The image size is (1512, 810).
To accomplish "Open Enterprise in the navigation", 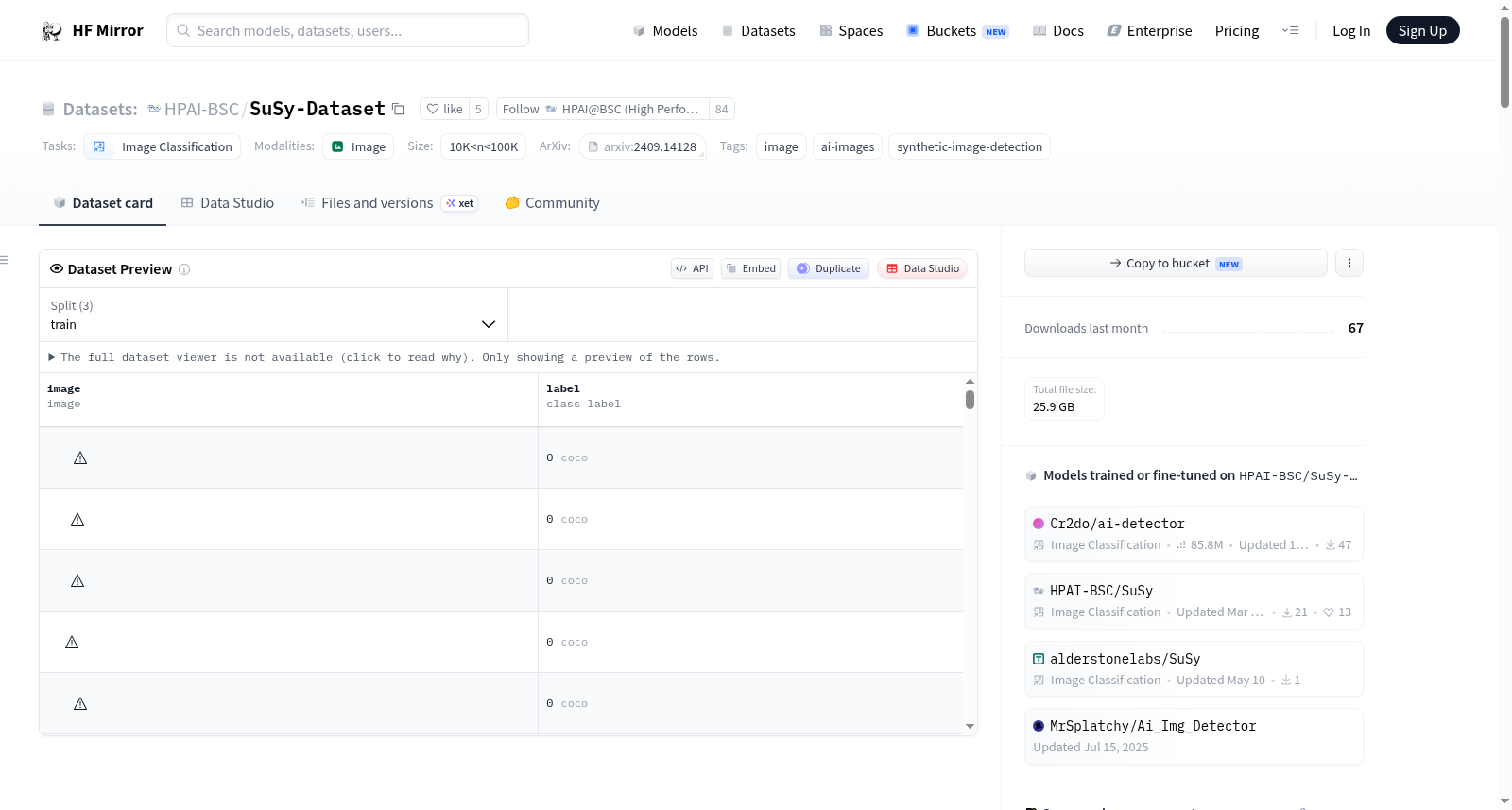I will 1149,31.
